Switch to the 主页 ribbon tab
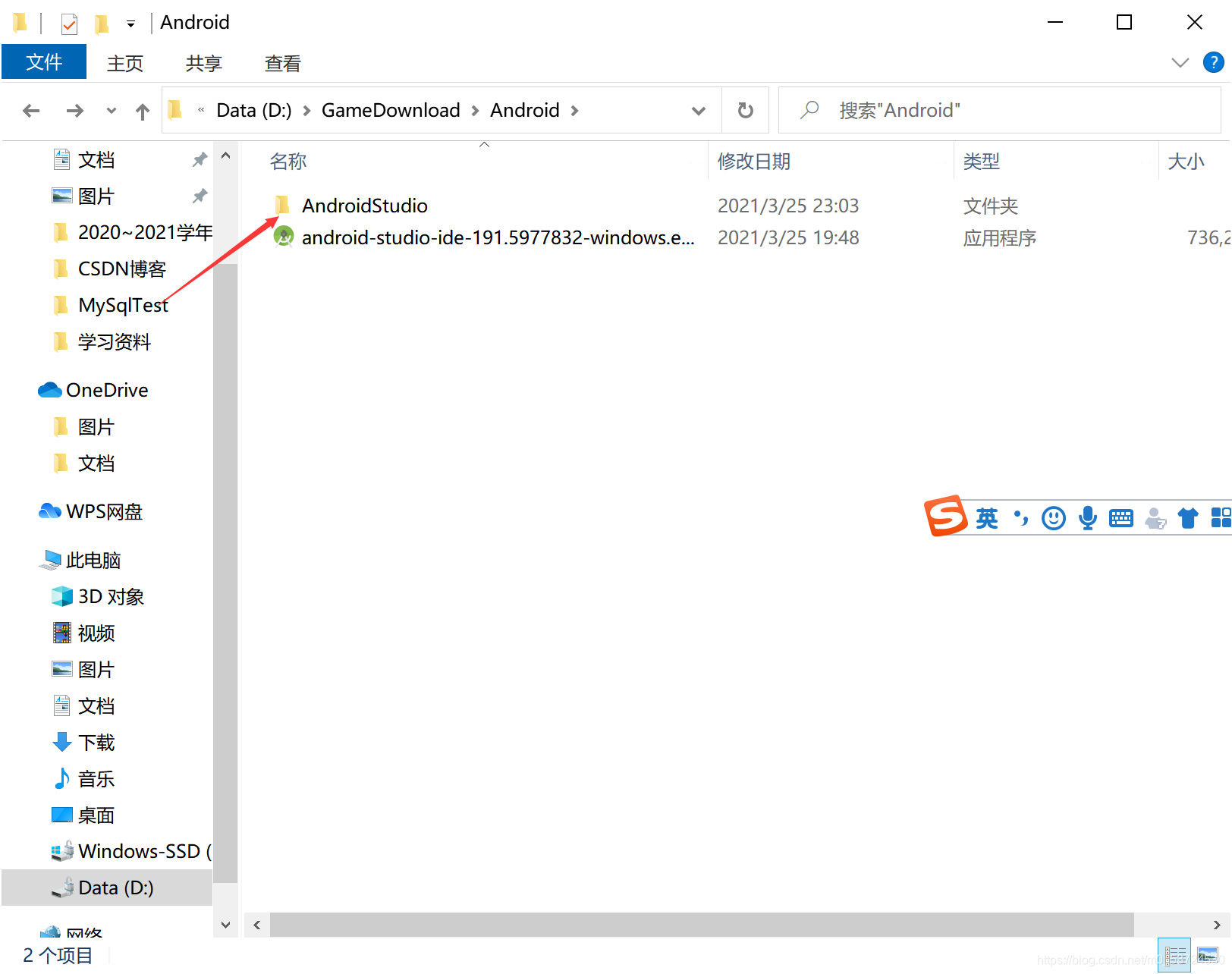 (125, 63)
